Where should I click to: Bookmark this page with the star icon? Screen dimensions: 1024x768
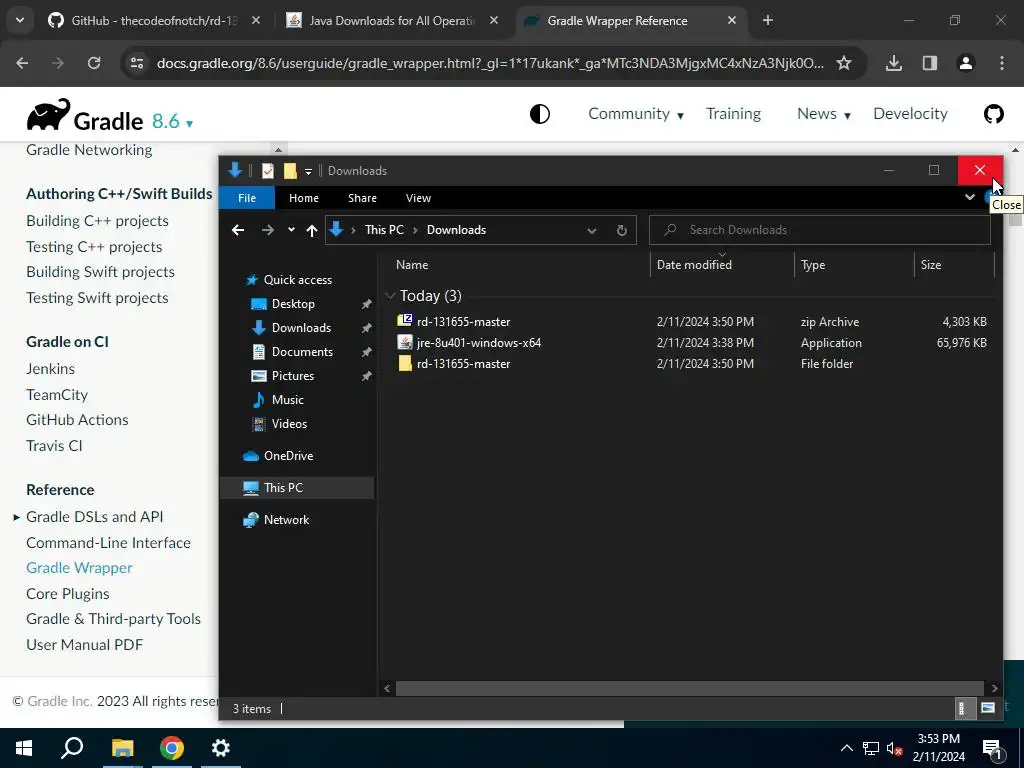click(x=844, y=63)
